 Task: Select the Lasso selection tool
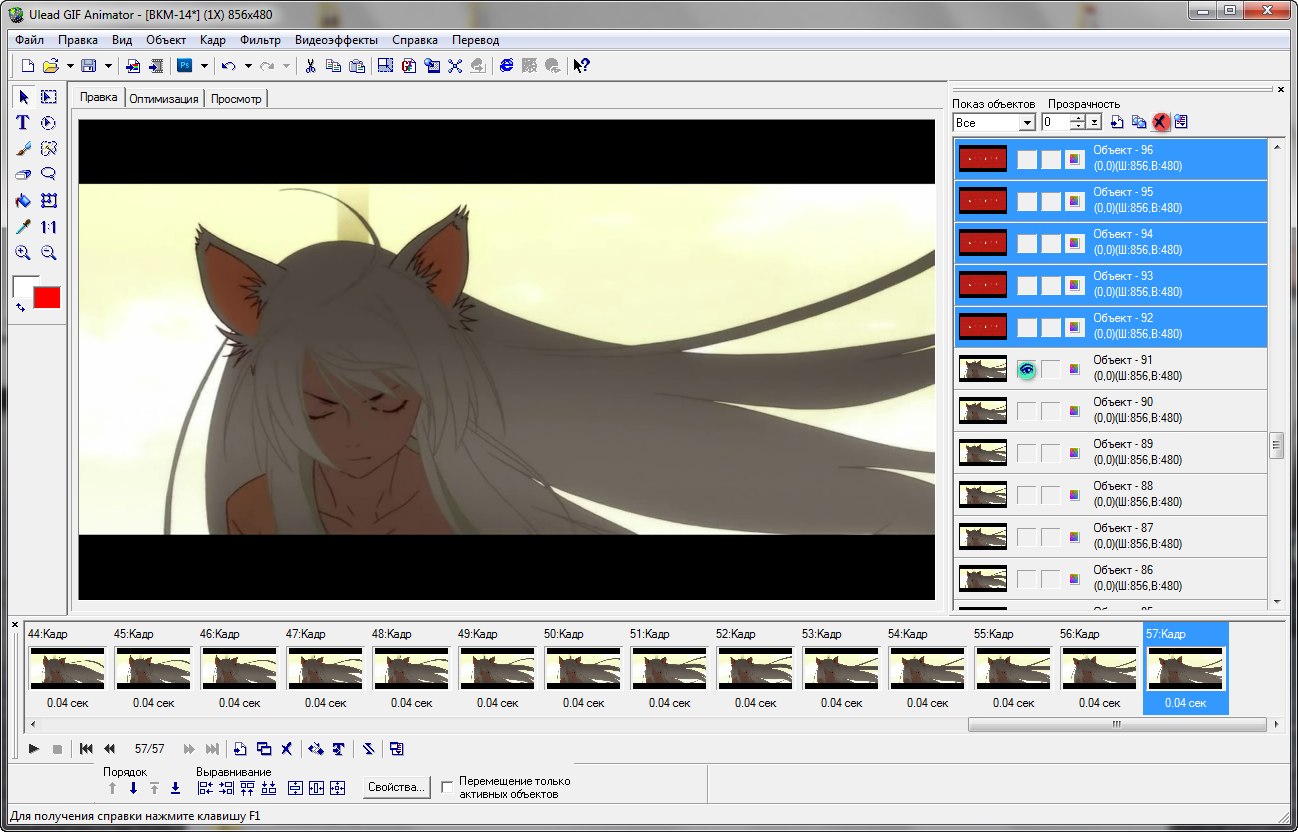click(48, 175)
